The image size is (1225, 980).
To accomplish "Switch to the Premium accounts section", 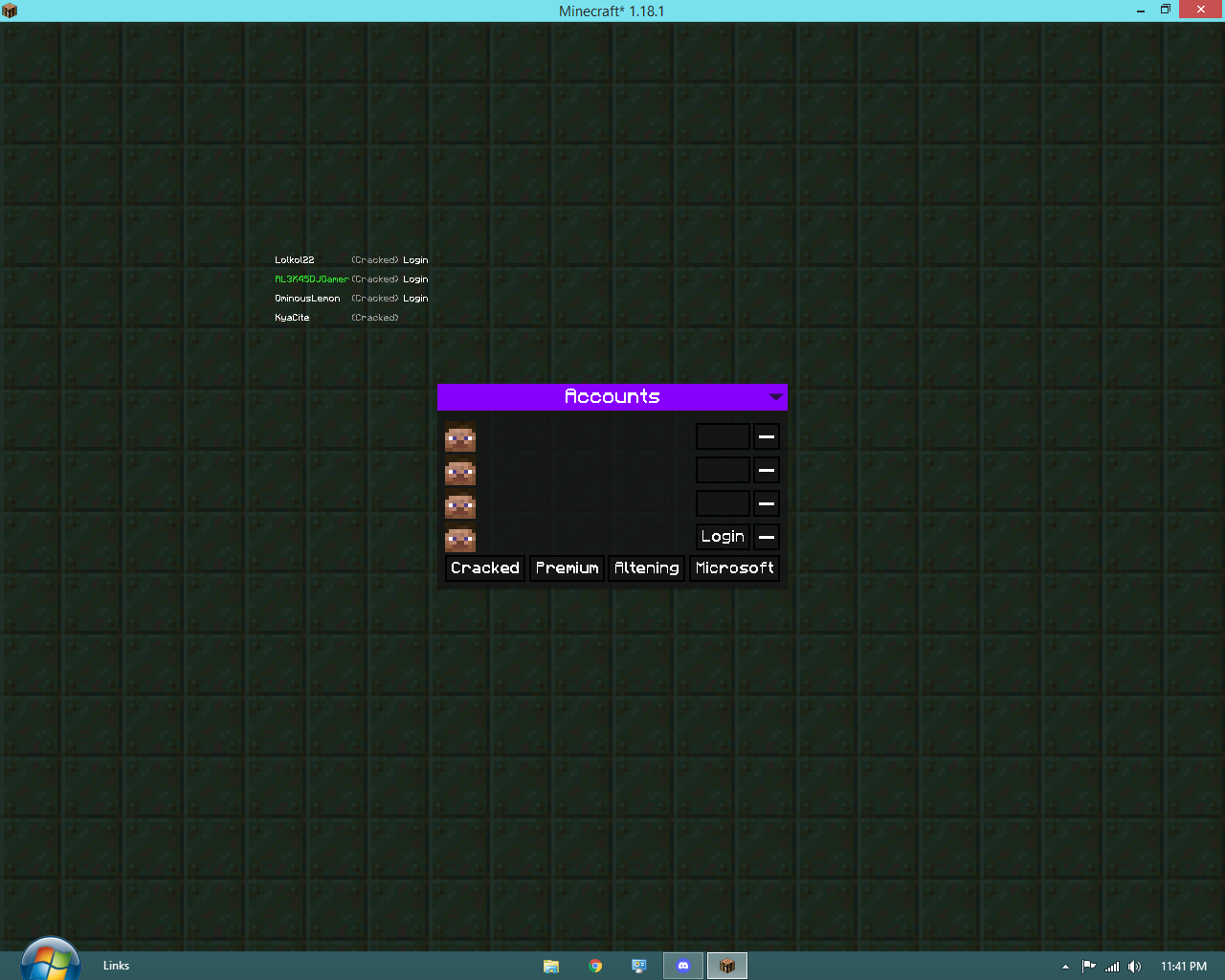I will pos(567,568).
